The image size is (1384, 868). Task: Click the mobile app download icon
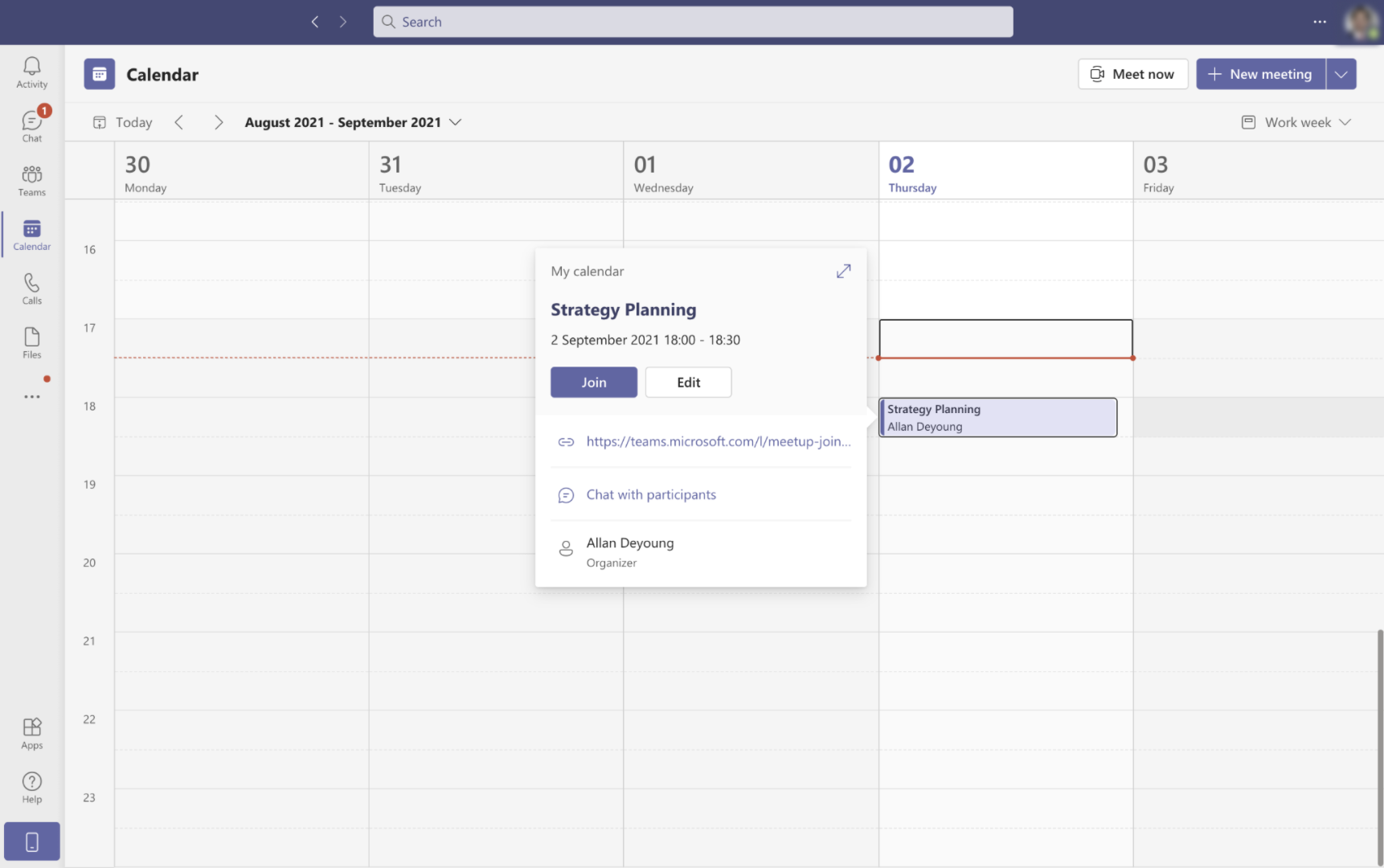point(32,841)
